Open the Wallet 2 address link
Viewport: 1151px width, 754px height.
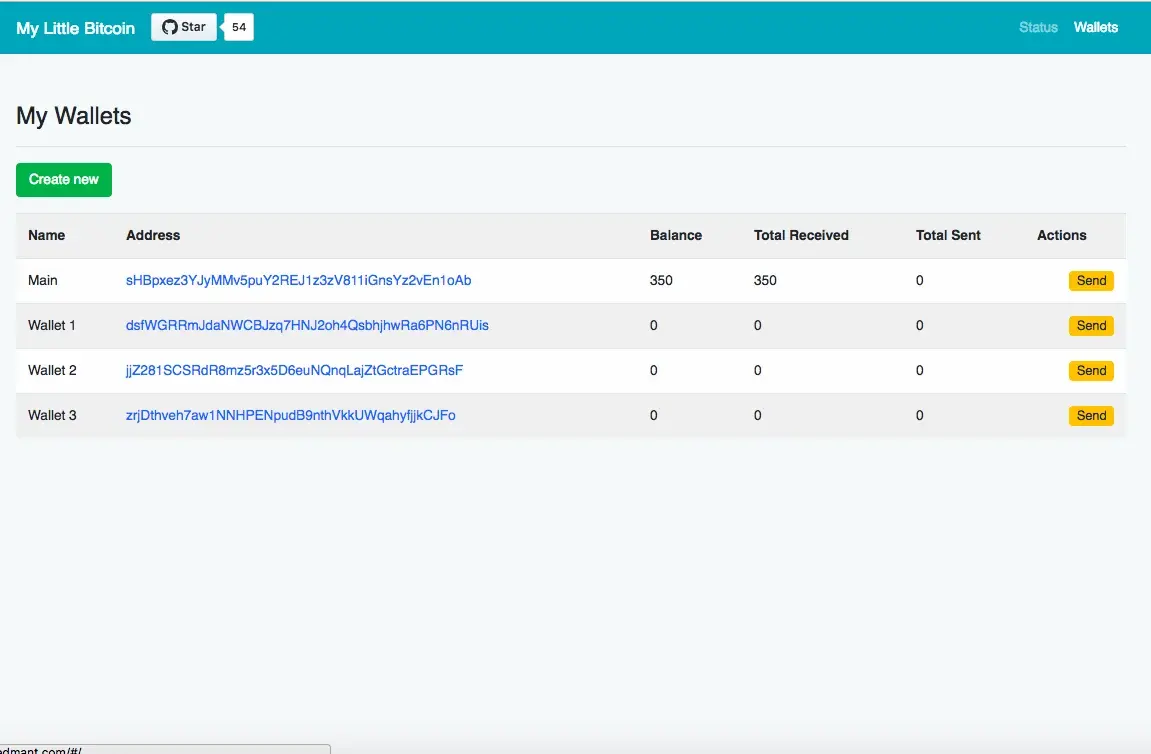[294, 370]
